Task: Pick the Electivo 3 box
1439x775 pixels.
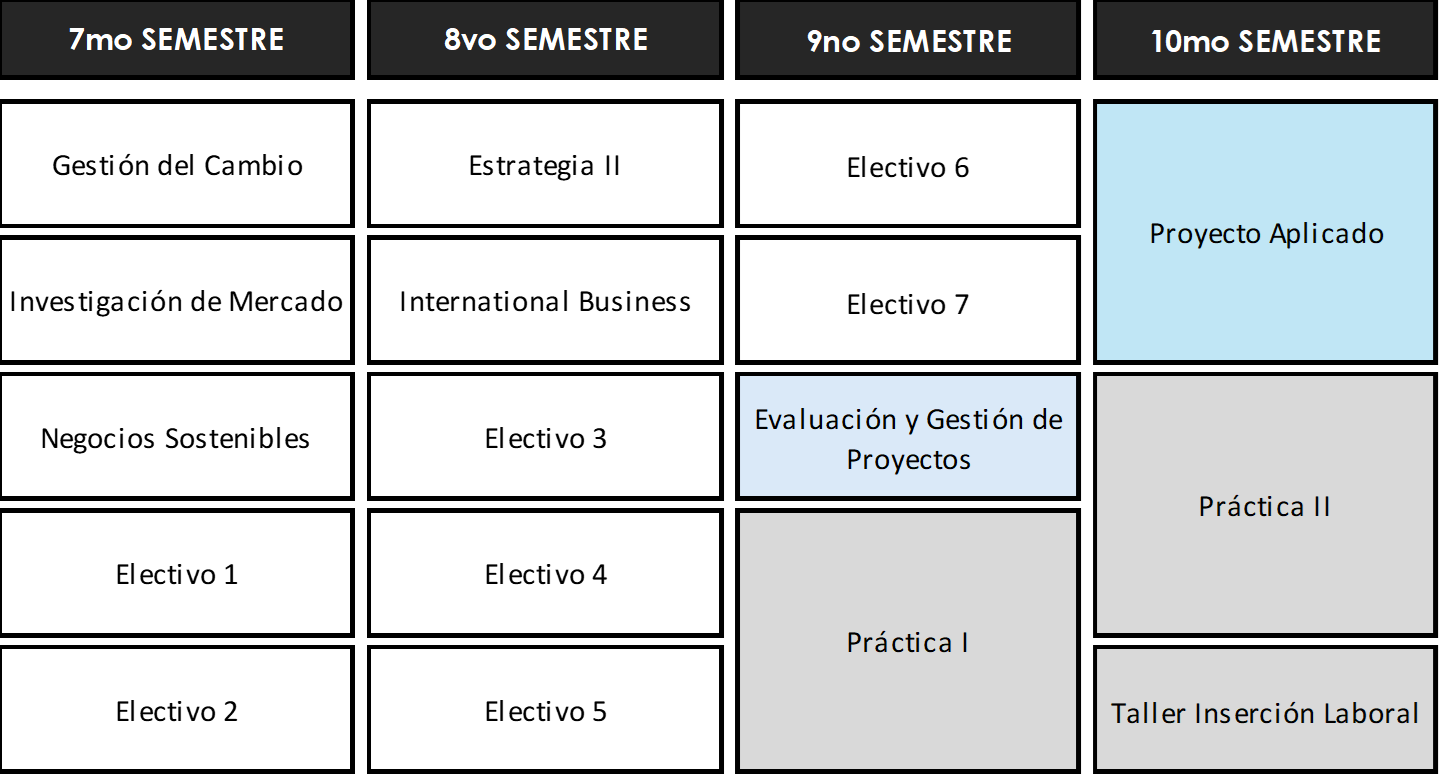Action: pos(545,437)
